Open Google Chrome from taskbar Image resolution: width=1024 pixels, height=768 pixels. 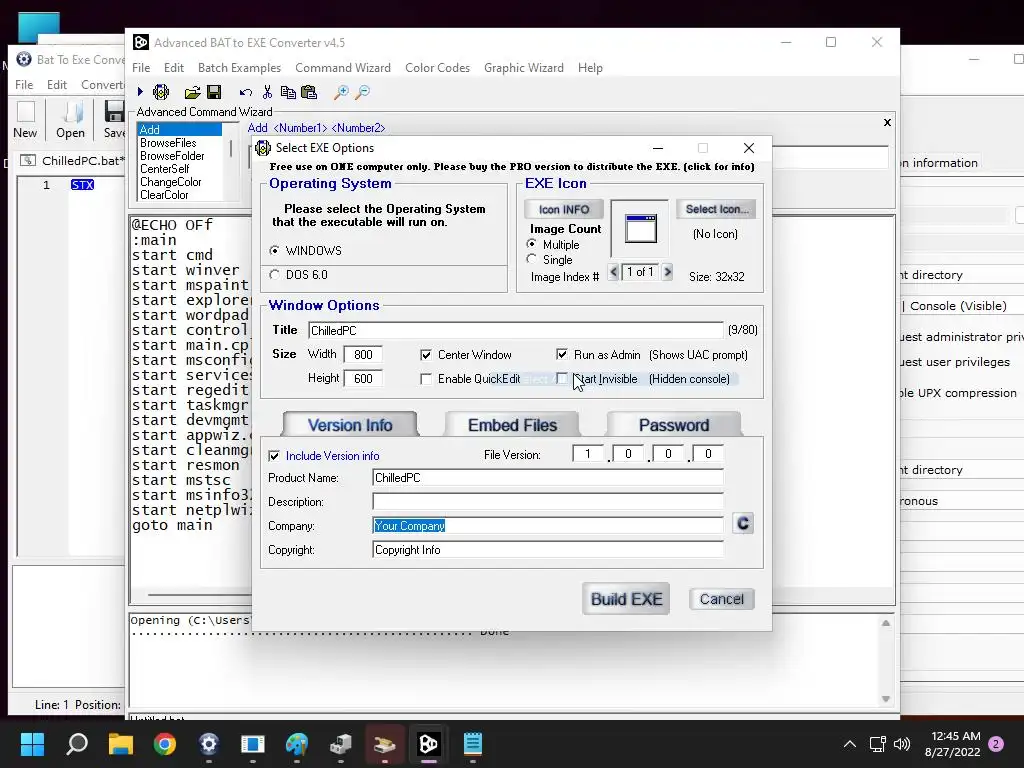pyautogui.click(x=165, y=744)
